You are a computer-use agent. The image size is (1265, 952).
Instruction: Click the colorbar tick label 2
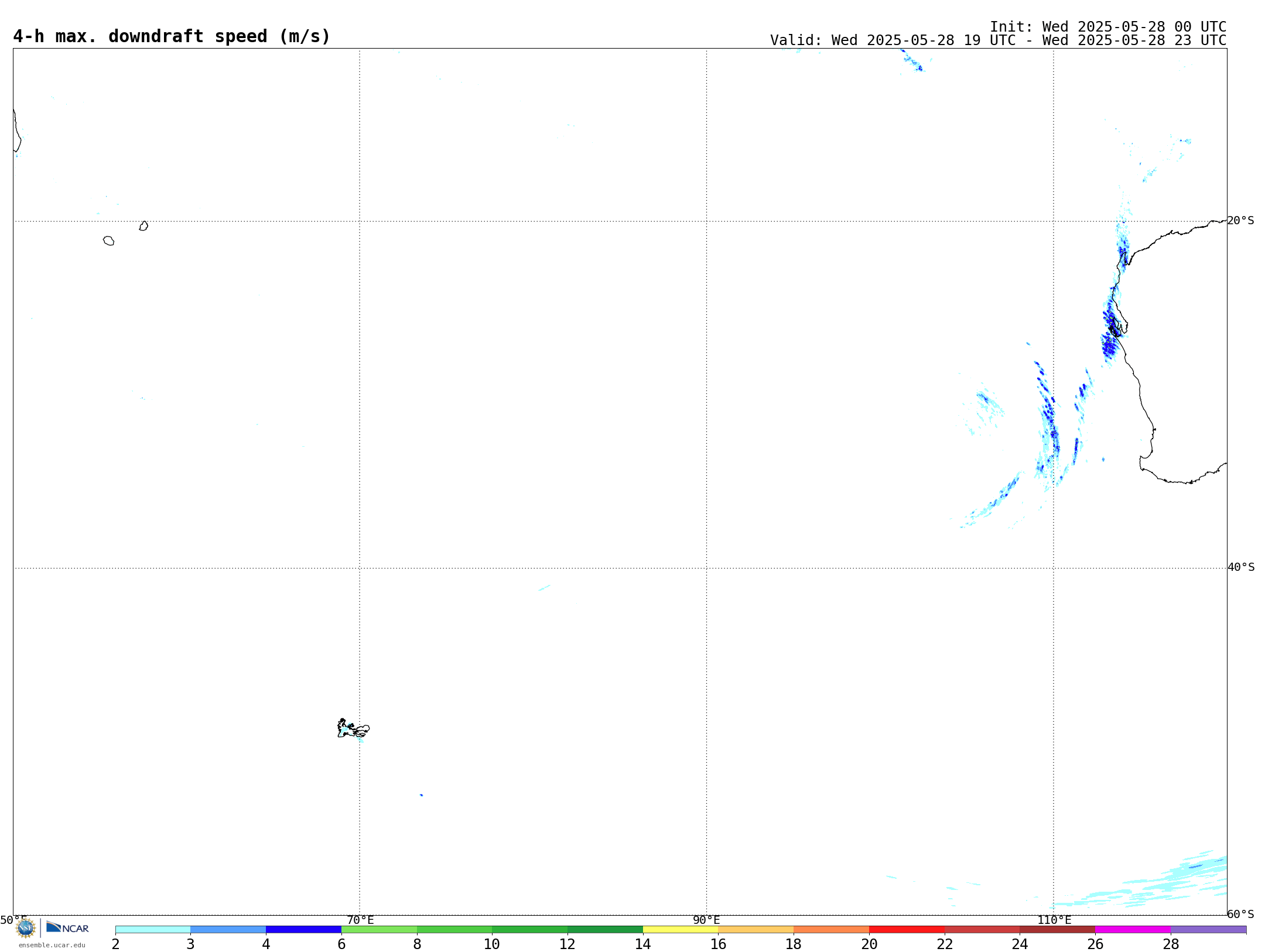[x=115, y=944]
